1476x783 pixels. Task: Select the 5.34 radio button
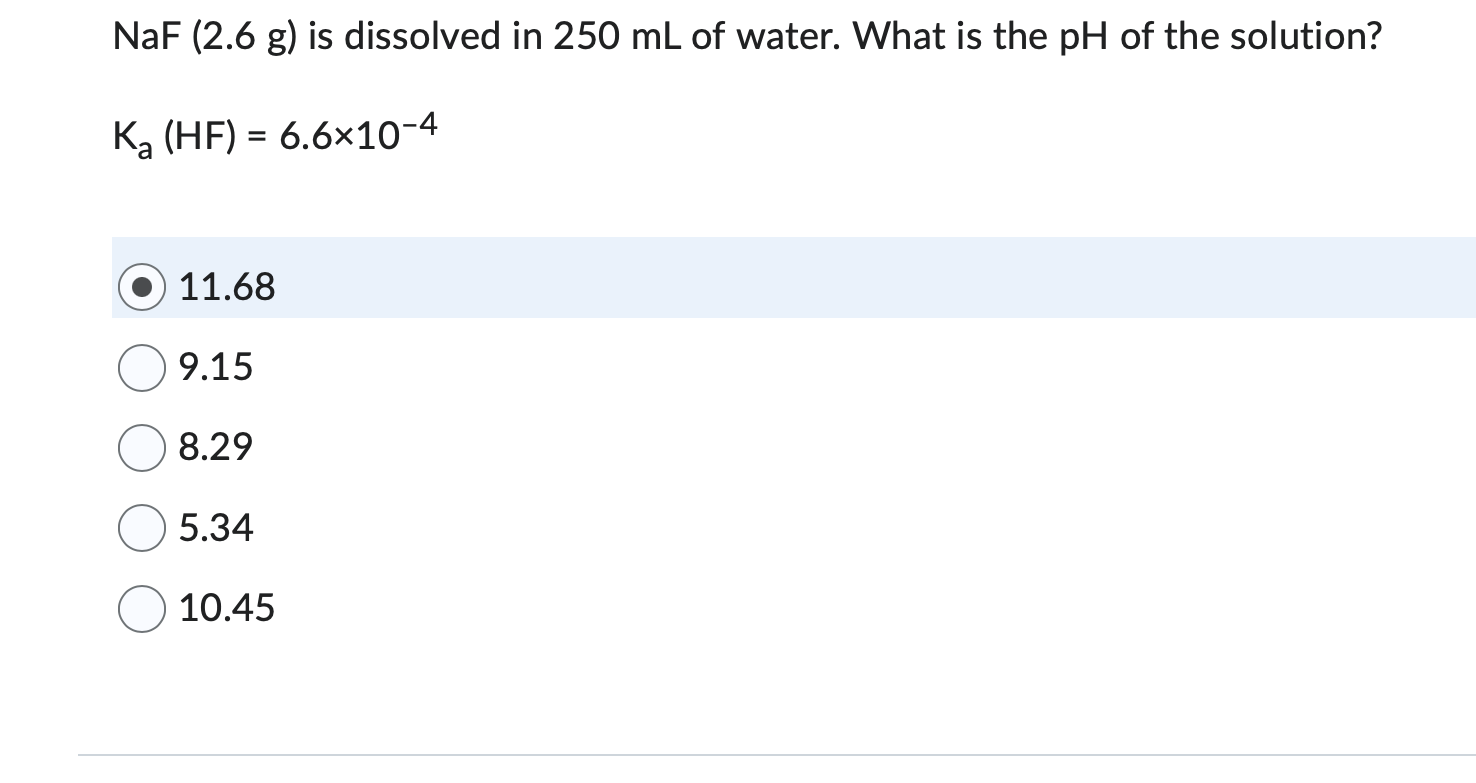coord(141,528)
